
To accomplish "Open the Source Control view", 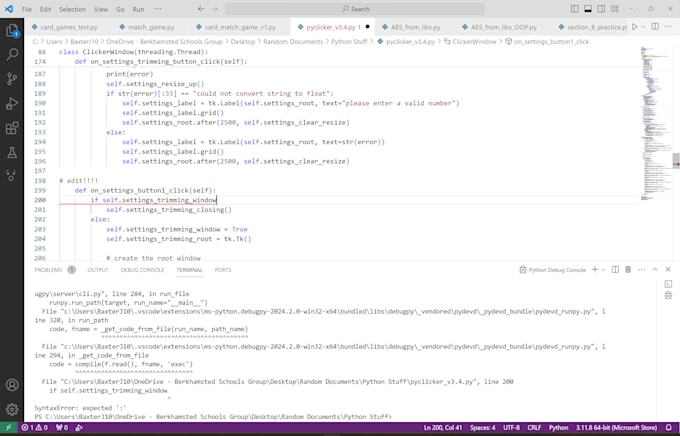I will (x=12, y=79).
